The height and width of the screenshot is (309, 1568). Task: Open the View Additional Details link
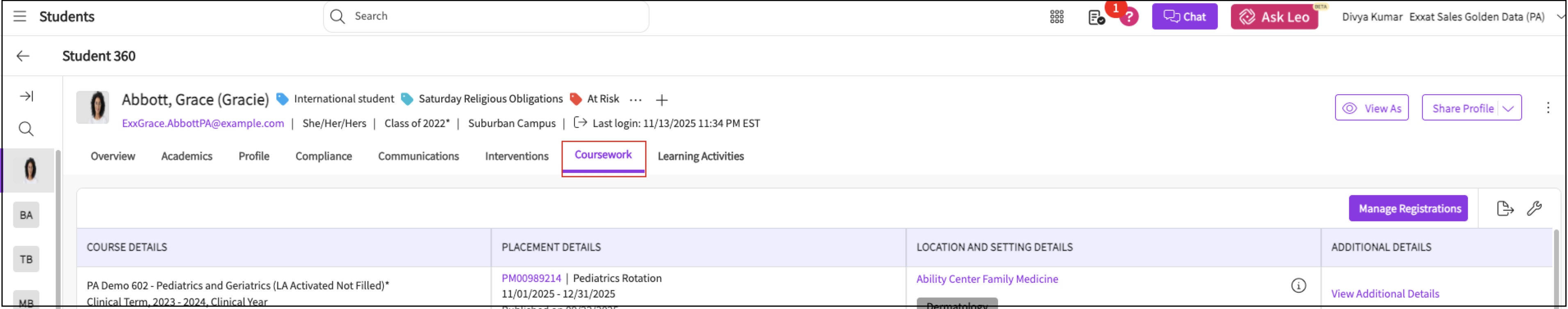point(1385,294)
